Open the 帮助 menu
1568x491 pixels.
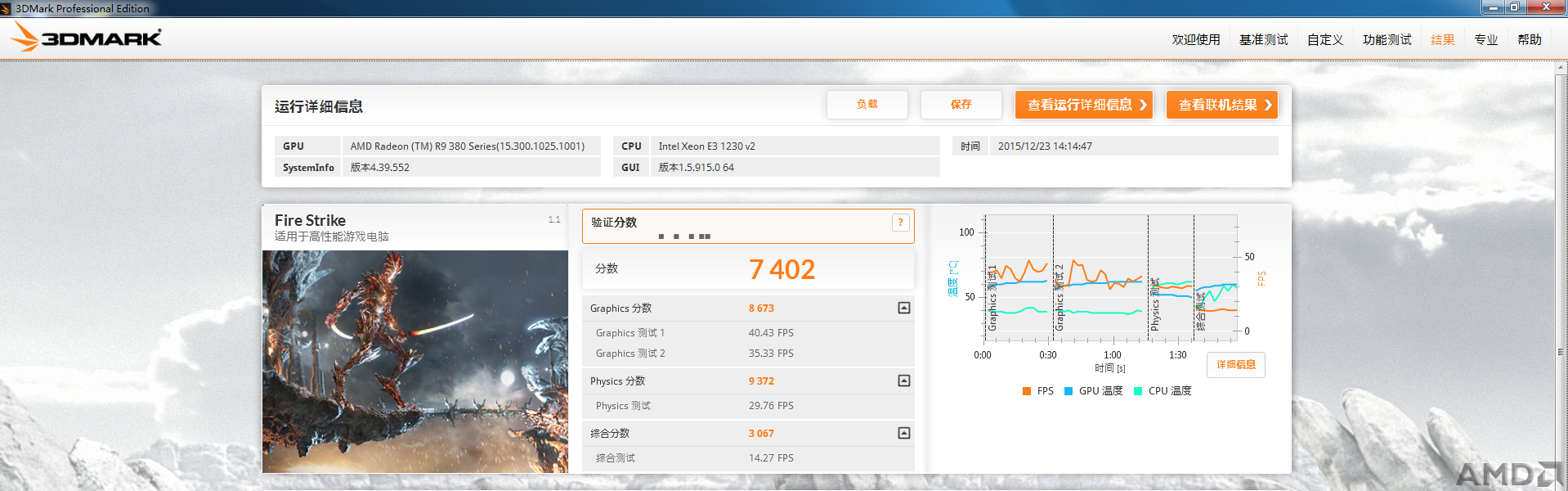click(x=1530, y=39)
